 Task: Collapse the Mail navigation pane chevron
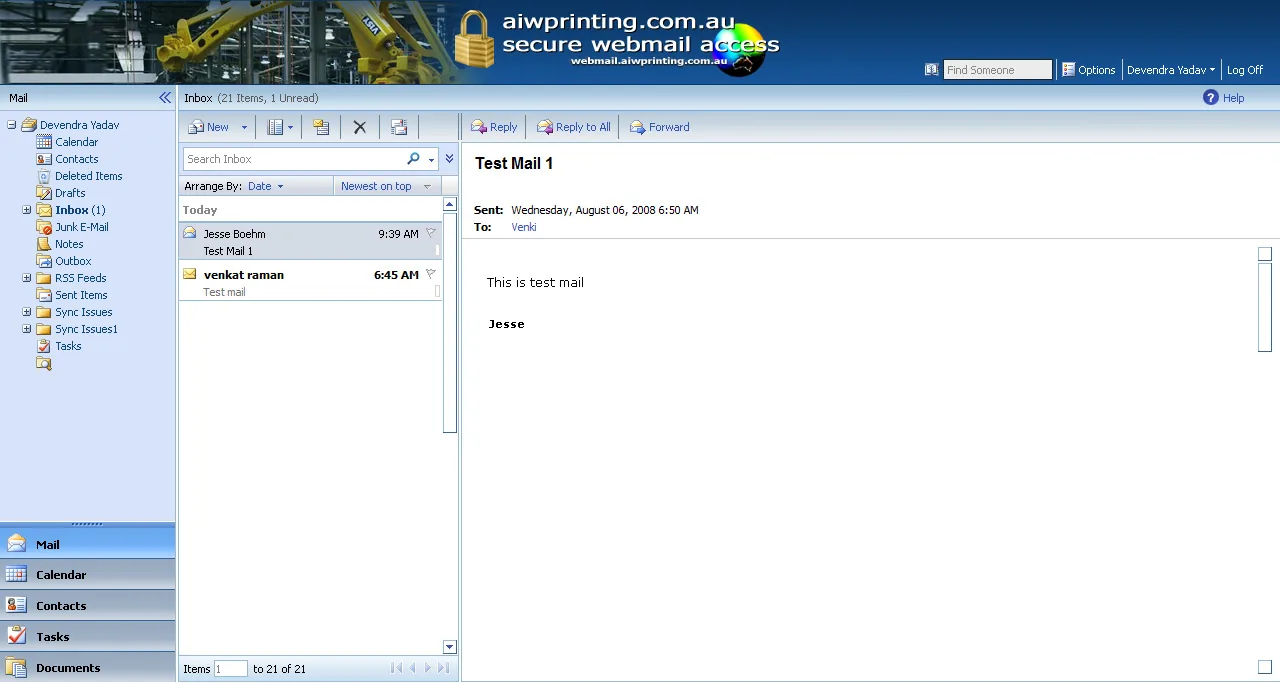[x=165, y=98]
